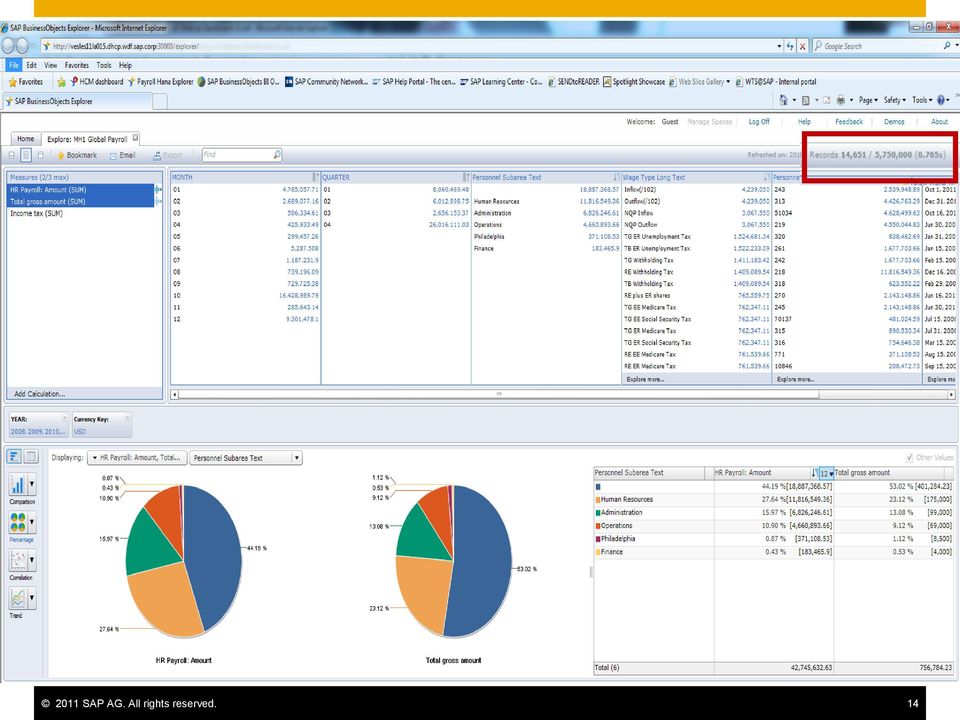This screenshot has height=720, width=960.
Task: Open the View menu
Action: (x=50, y=65)
